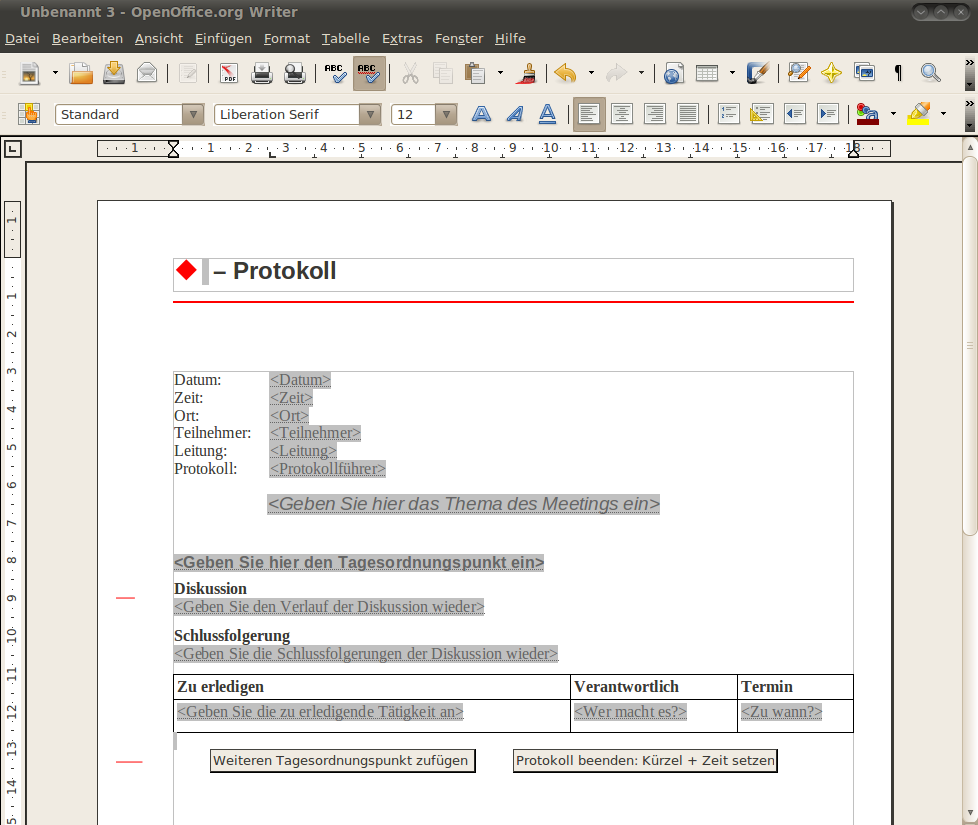The image size is (978, 825).
Task: Click the Undo arrow icon
Action: (565, 73)
